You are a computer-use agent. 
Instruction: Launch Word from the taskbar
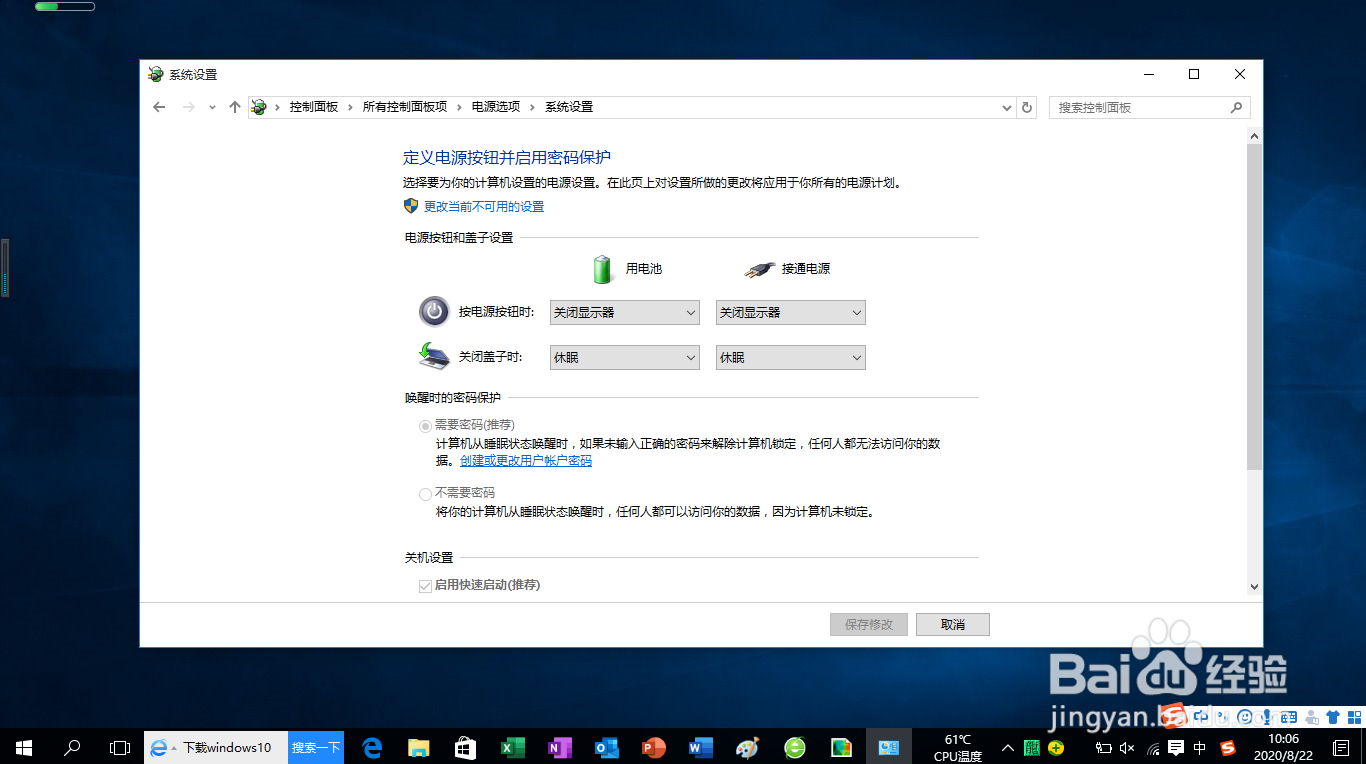tap(700, 747)
